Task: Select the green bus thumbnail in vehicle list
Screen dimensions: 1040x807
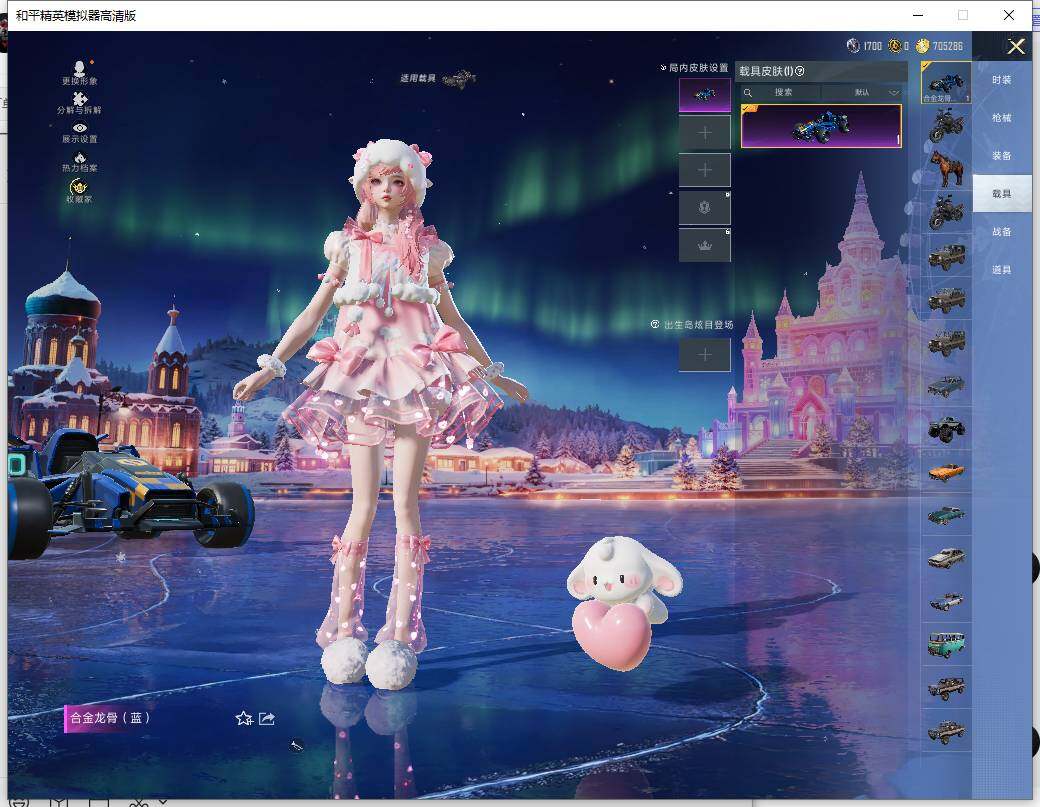Action: click(945, 645)
